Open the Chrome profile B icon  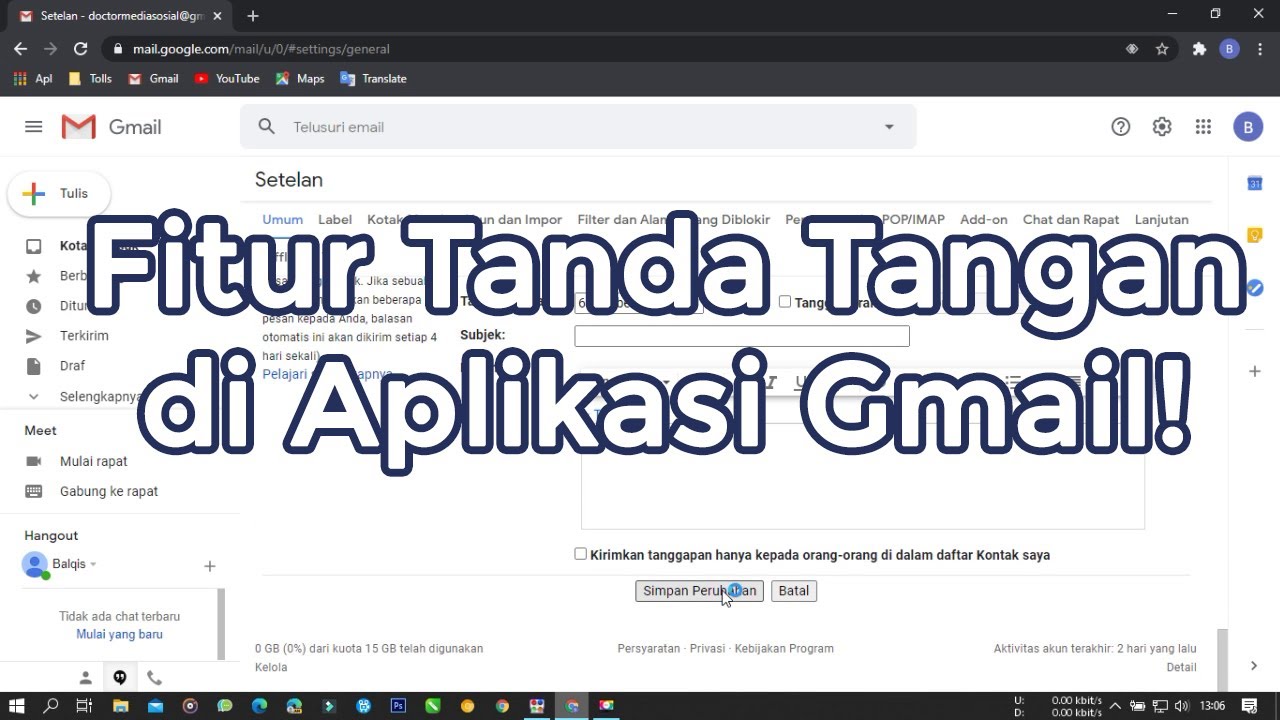coord(1230,48)
